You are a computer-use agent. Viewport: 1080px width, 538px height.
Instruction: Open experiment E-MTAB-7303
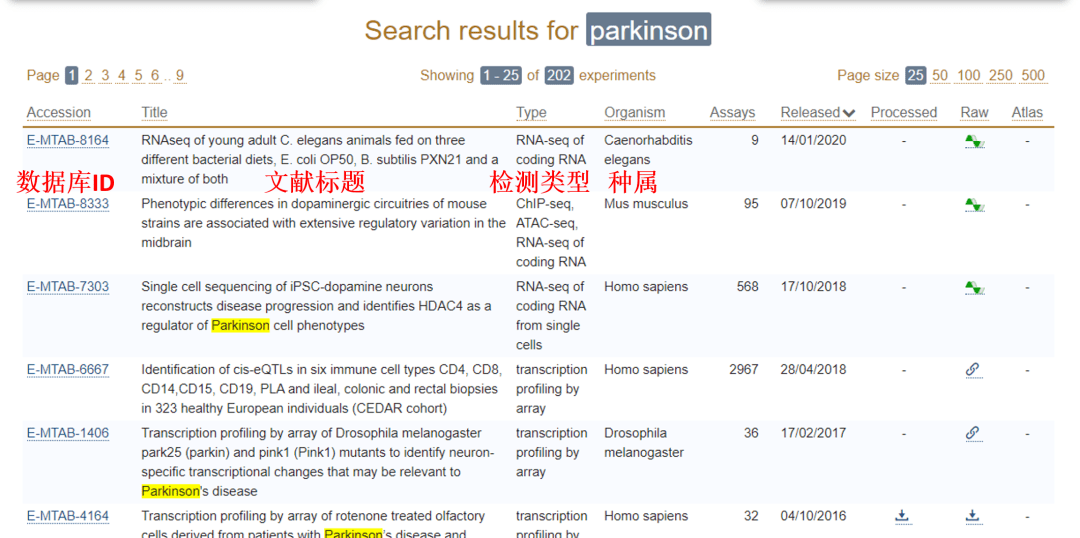point(68,287)
